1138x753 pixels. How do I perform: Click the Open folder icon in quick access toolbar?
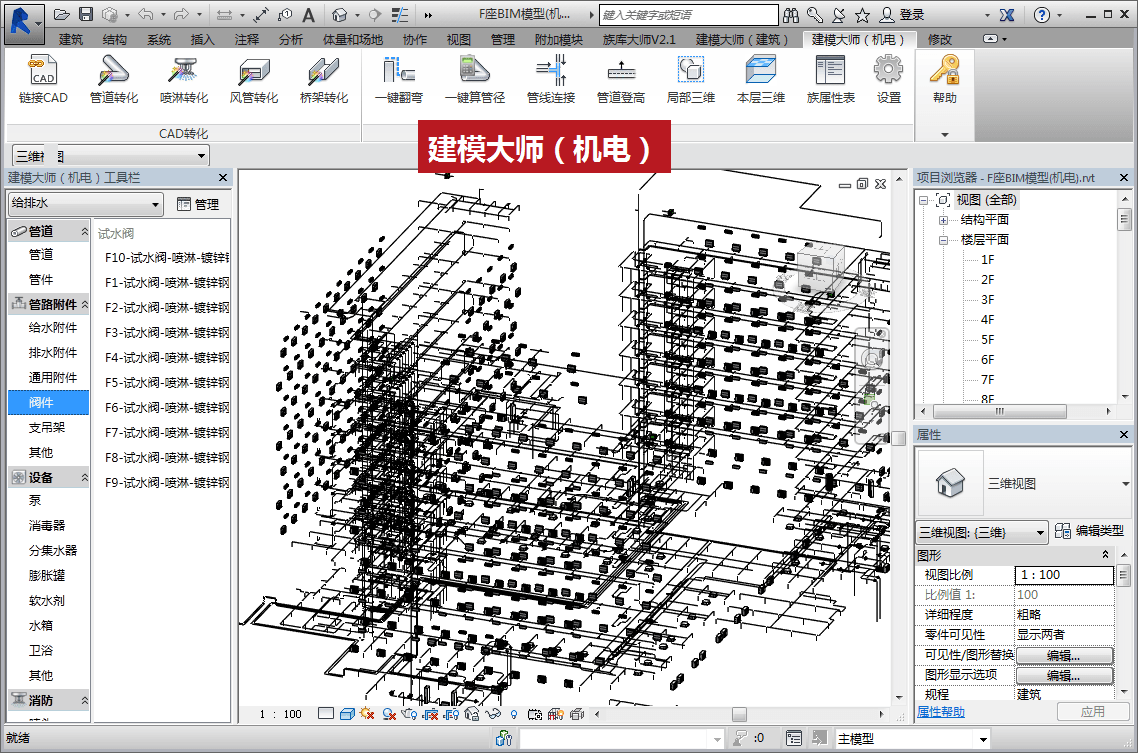[x=62, y=15]
